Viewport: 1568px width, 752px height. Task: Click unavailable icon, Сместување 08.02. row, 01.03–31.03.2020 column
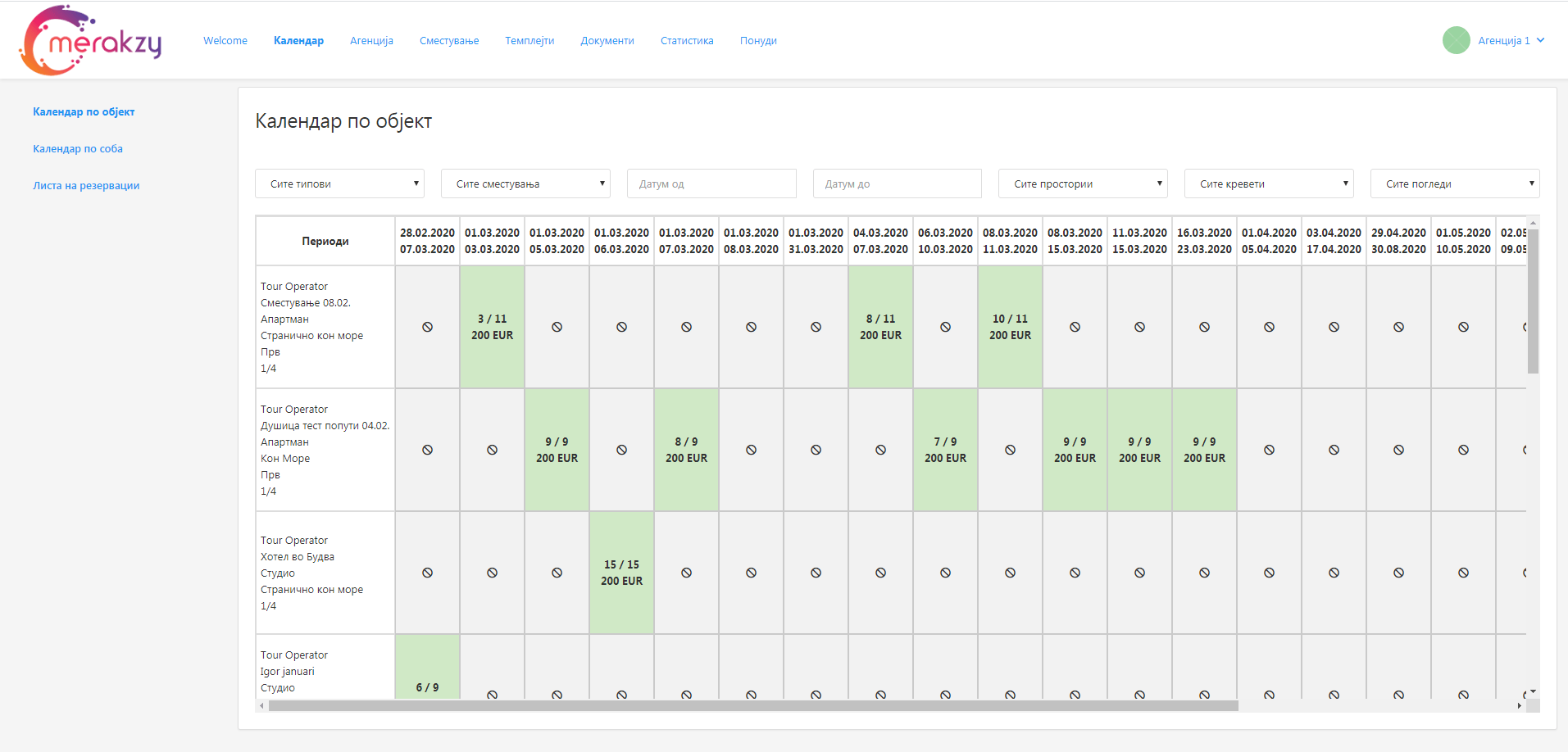[x=816, y=327]
